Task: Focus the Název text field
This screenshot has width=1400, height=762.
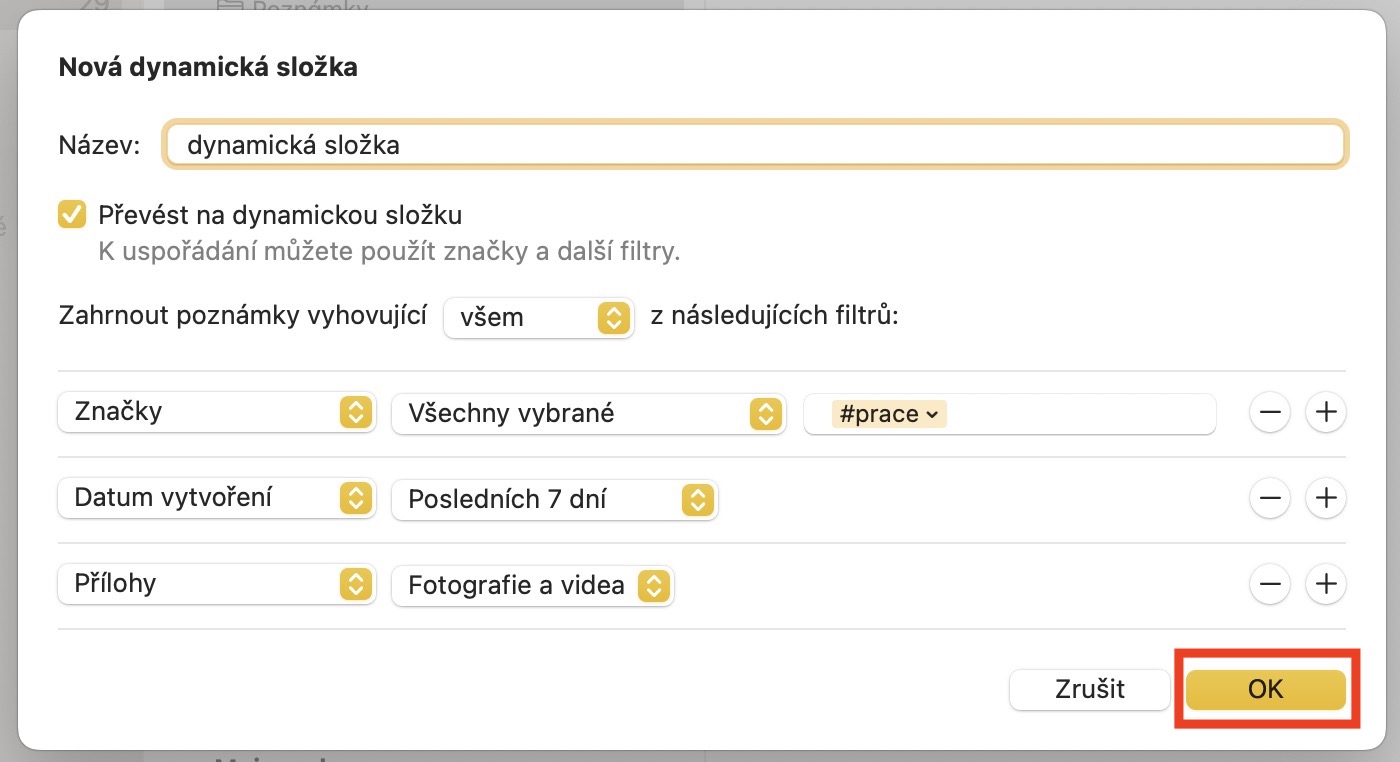Action: [755, 145]
